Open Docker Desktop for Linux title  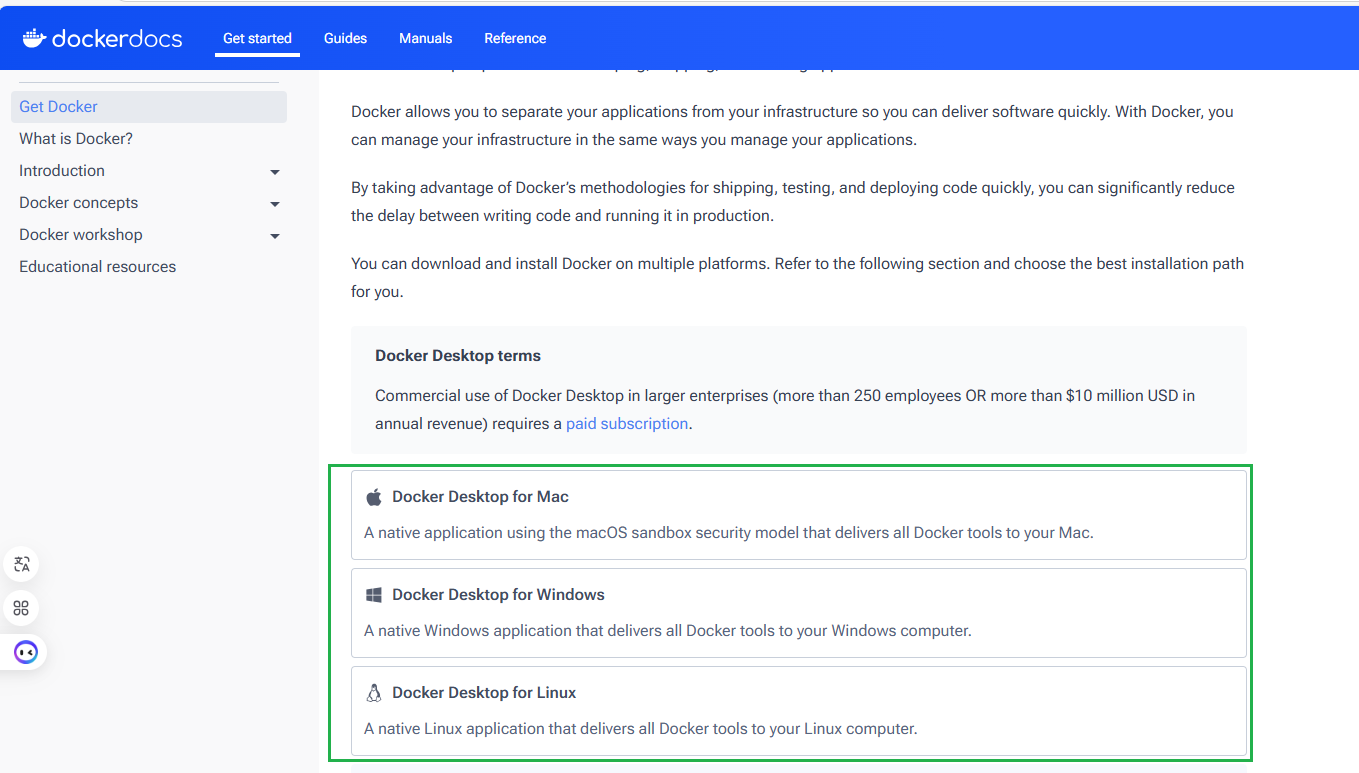484,693
